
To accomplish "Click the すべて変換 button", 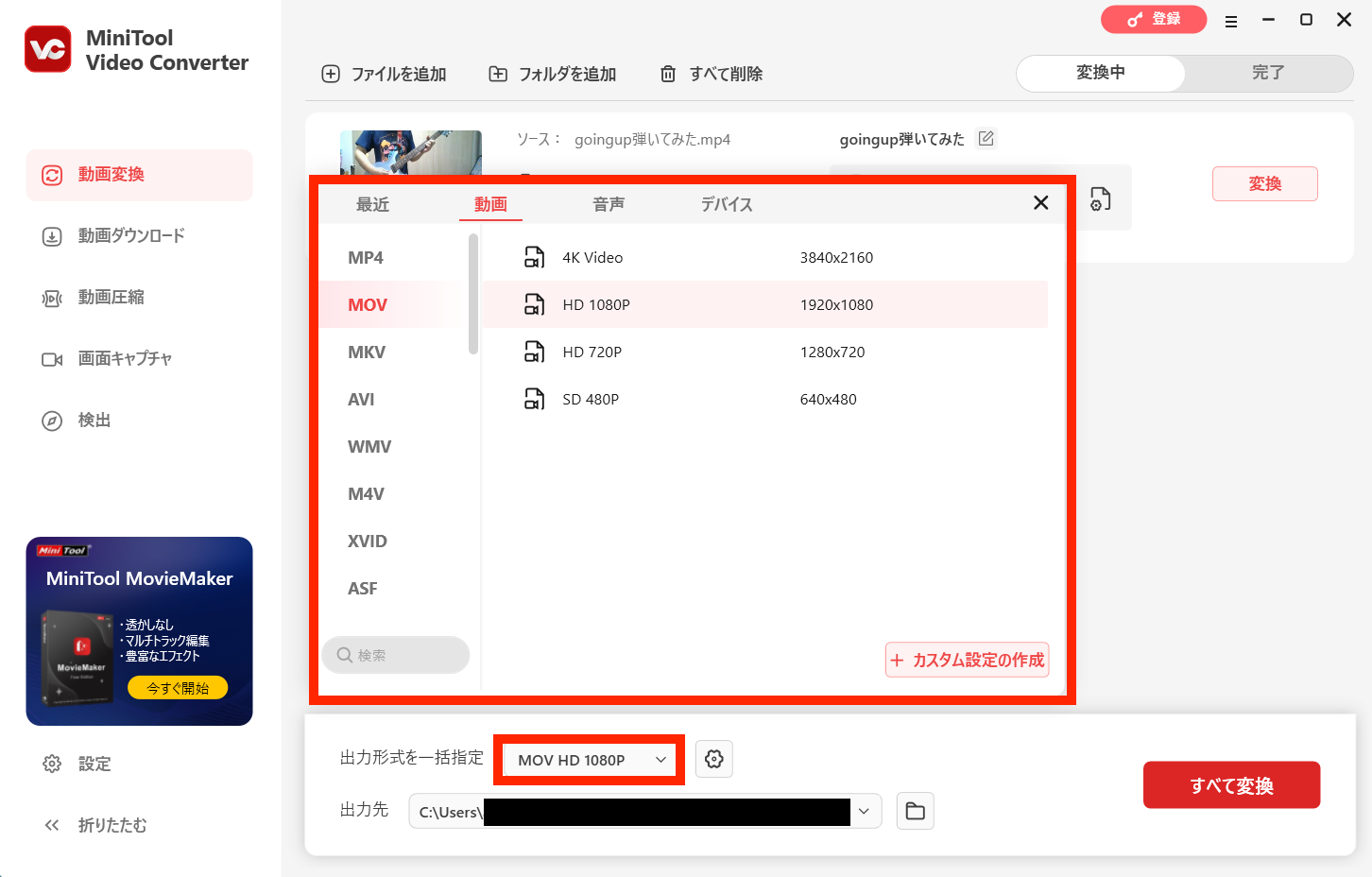I will click(1231, 785).
